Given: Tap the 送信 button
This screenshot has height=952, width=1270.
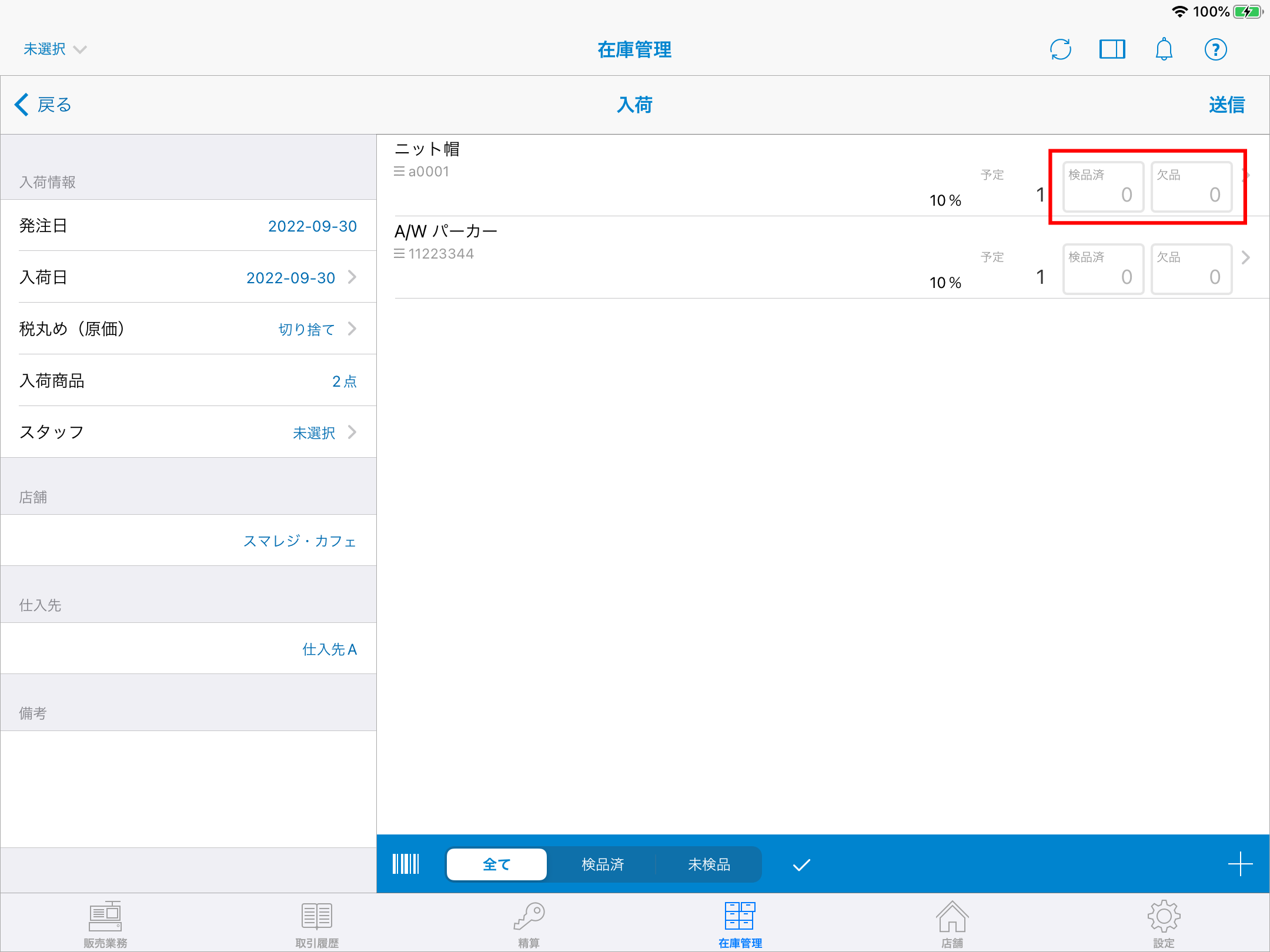Looking at the screenshot, I should [1226, 105].
